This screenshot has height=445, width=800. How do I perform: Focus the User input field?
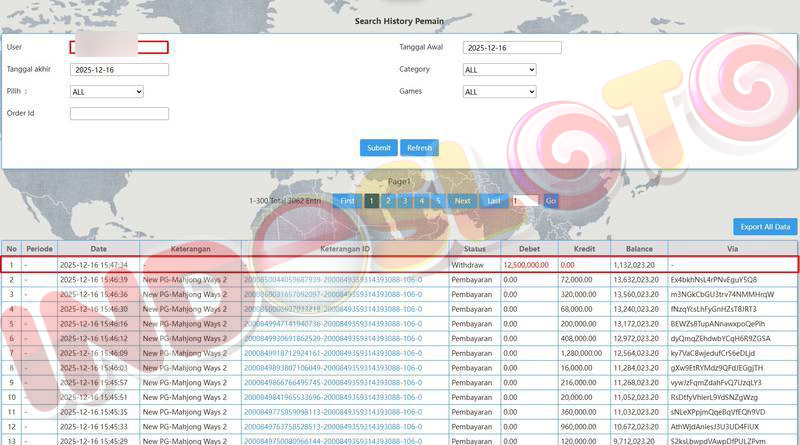point(119,47)
